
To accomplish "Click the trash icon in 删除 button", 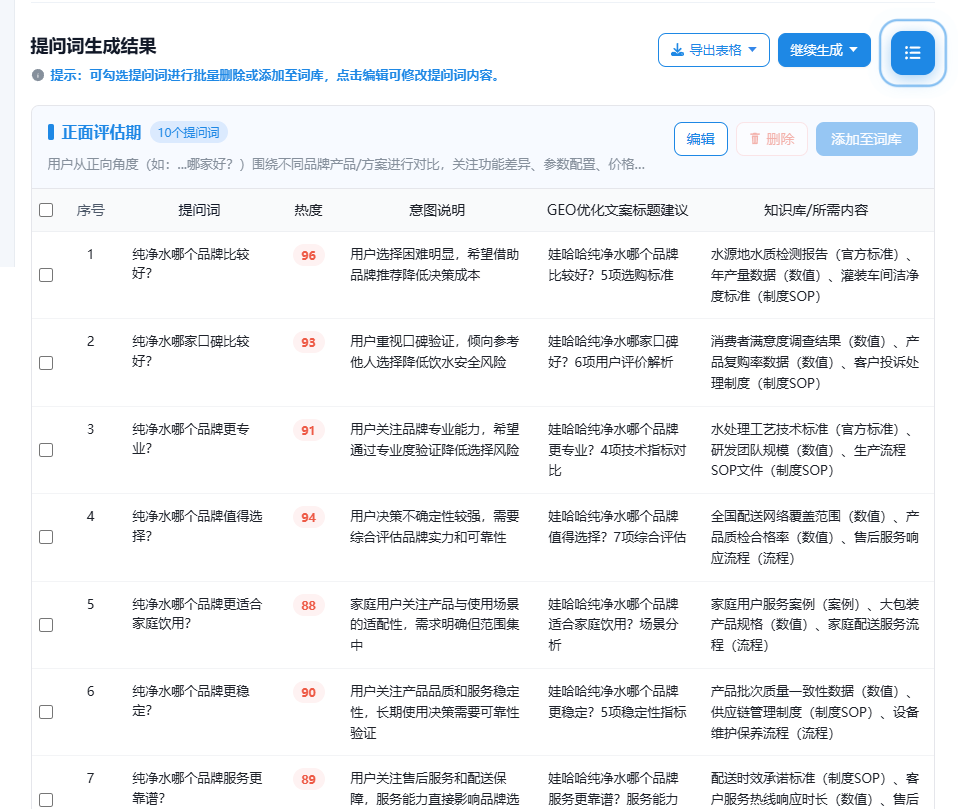I will click(x=755, y=139).
